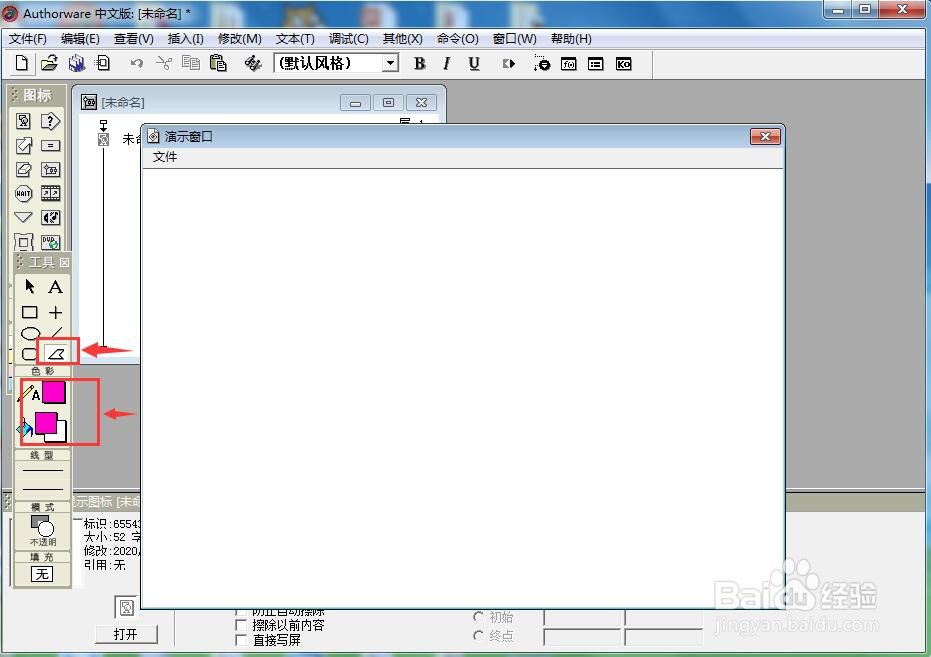The image size is (931, 657).
Task: Open the Functions window icon
Action: click(569, 64)
